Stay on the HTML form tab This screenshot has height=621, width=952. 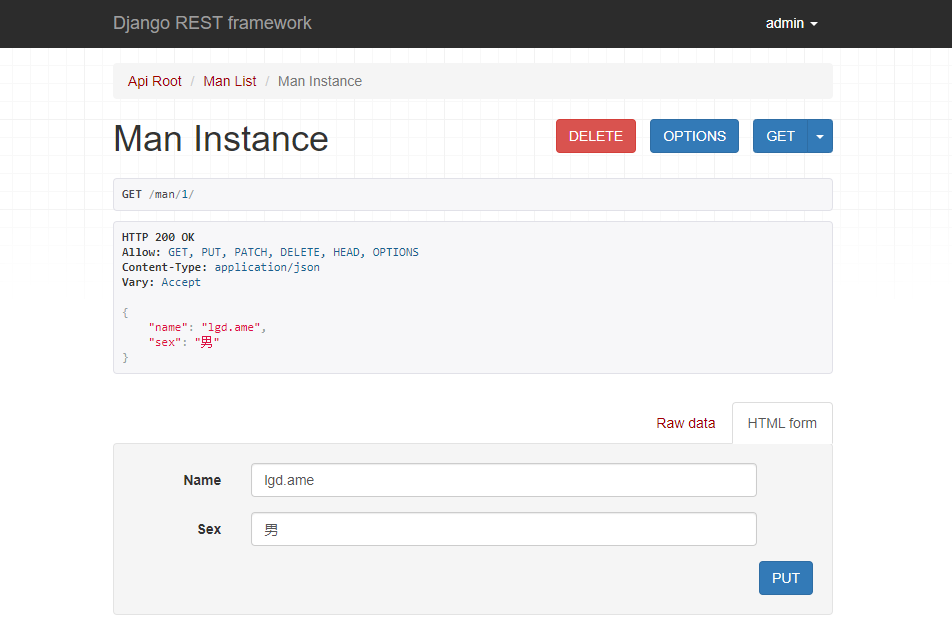[x=782, y=423]
